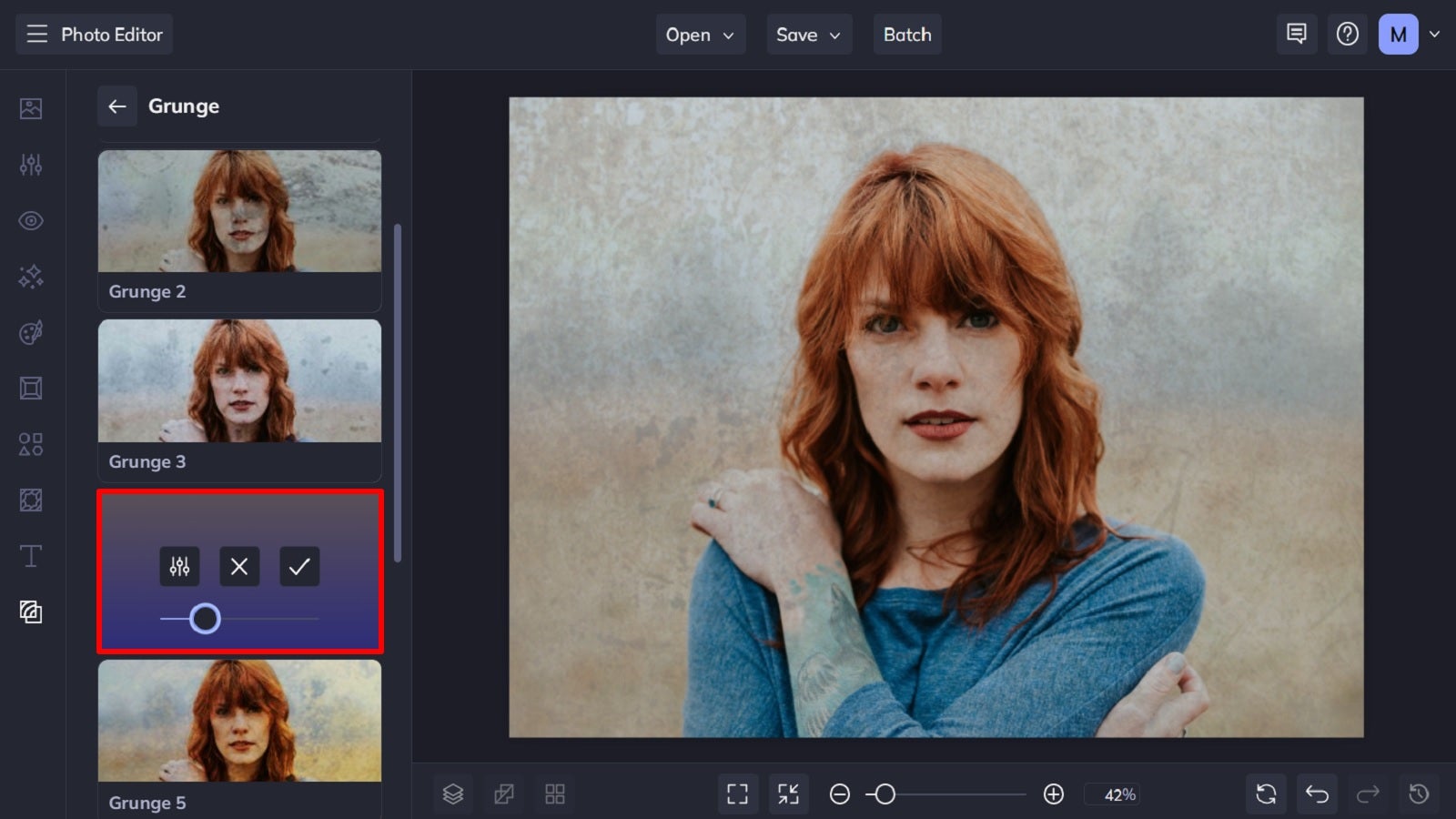Open the filter settings icon on Grunge overlay
1456x819 pixels.
[x=179, y=566]
